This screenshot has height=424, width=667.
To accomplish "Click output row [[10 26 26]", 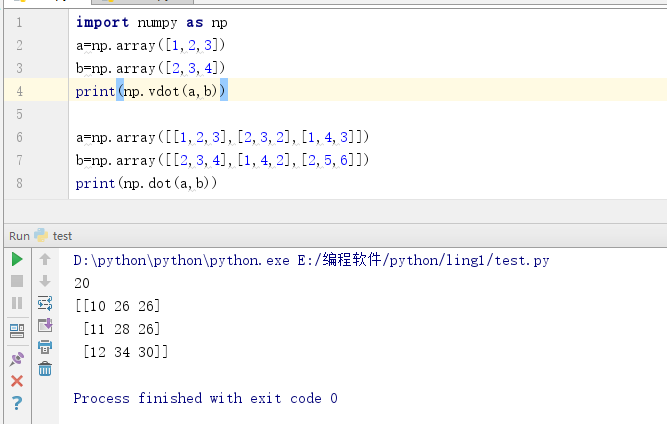I will [x=118, y=306].
